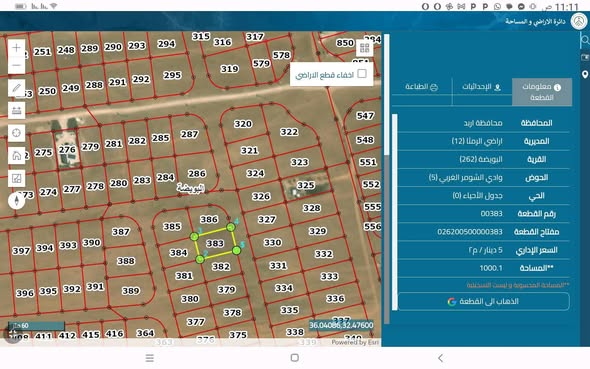Select parcel 295 on the map

coord(172,75)
